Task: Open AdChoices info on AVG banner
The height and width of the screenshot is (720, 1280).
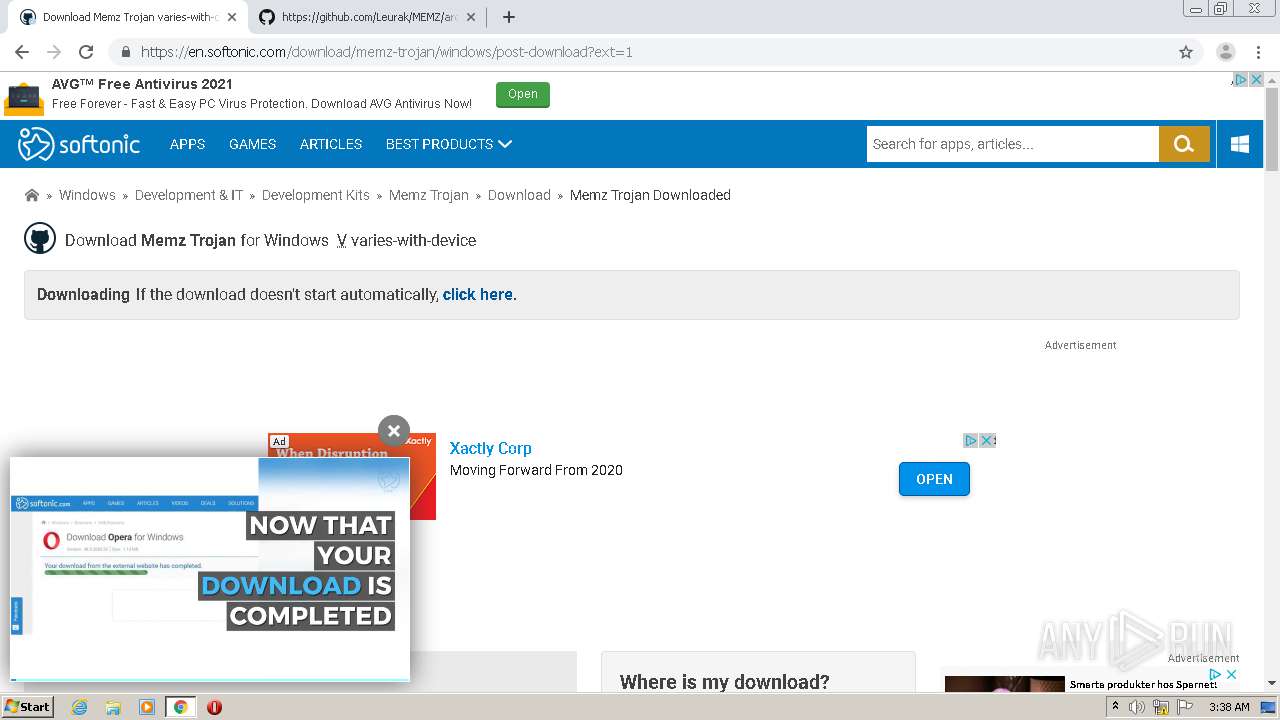Action: [1240, 80]
